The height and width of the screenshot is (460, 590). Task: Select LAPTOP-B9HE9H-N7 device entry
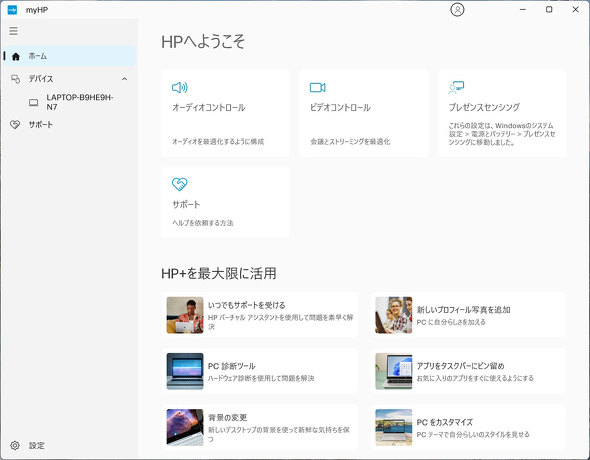coord(70,102)
